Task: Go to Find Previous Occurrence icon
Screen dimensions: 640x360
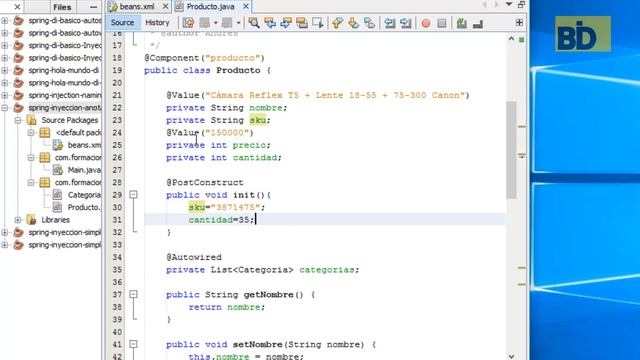Action: pyautogui.click(x=270, y=23)
